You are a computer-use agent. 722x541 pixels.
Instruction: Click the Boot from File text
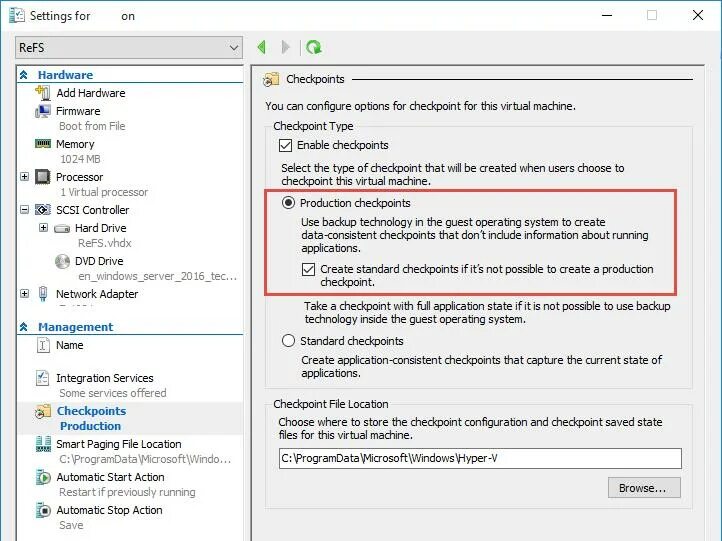tap(92, 126)
